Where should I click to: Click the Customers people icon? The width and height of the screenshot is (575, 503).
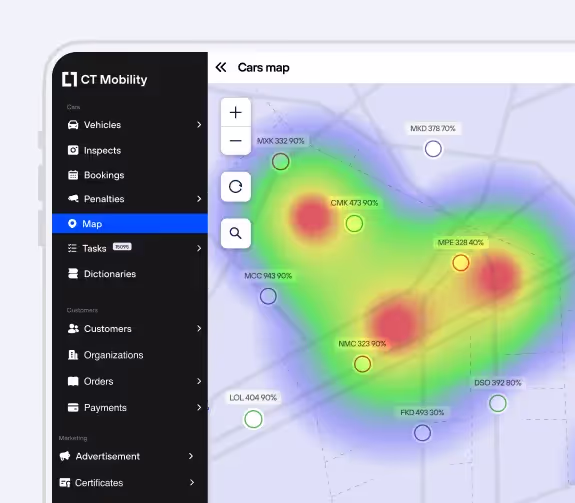pos(73,328)
